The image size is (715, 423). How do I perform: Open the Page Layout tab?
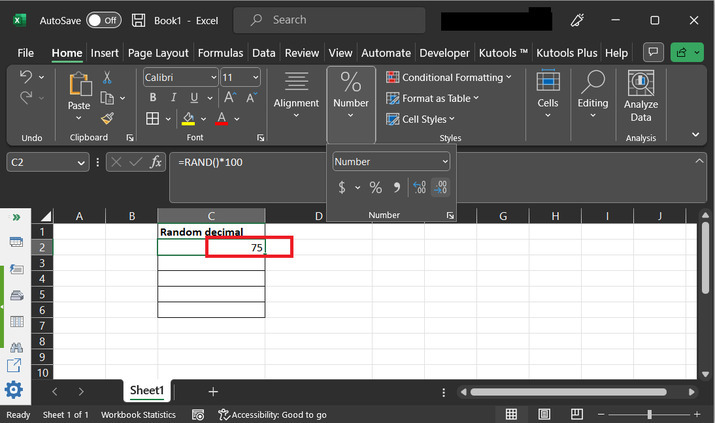tap(158, 53)
